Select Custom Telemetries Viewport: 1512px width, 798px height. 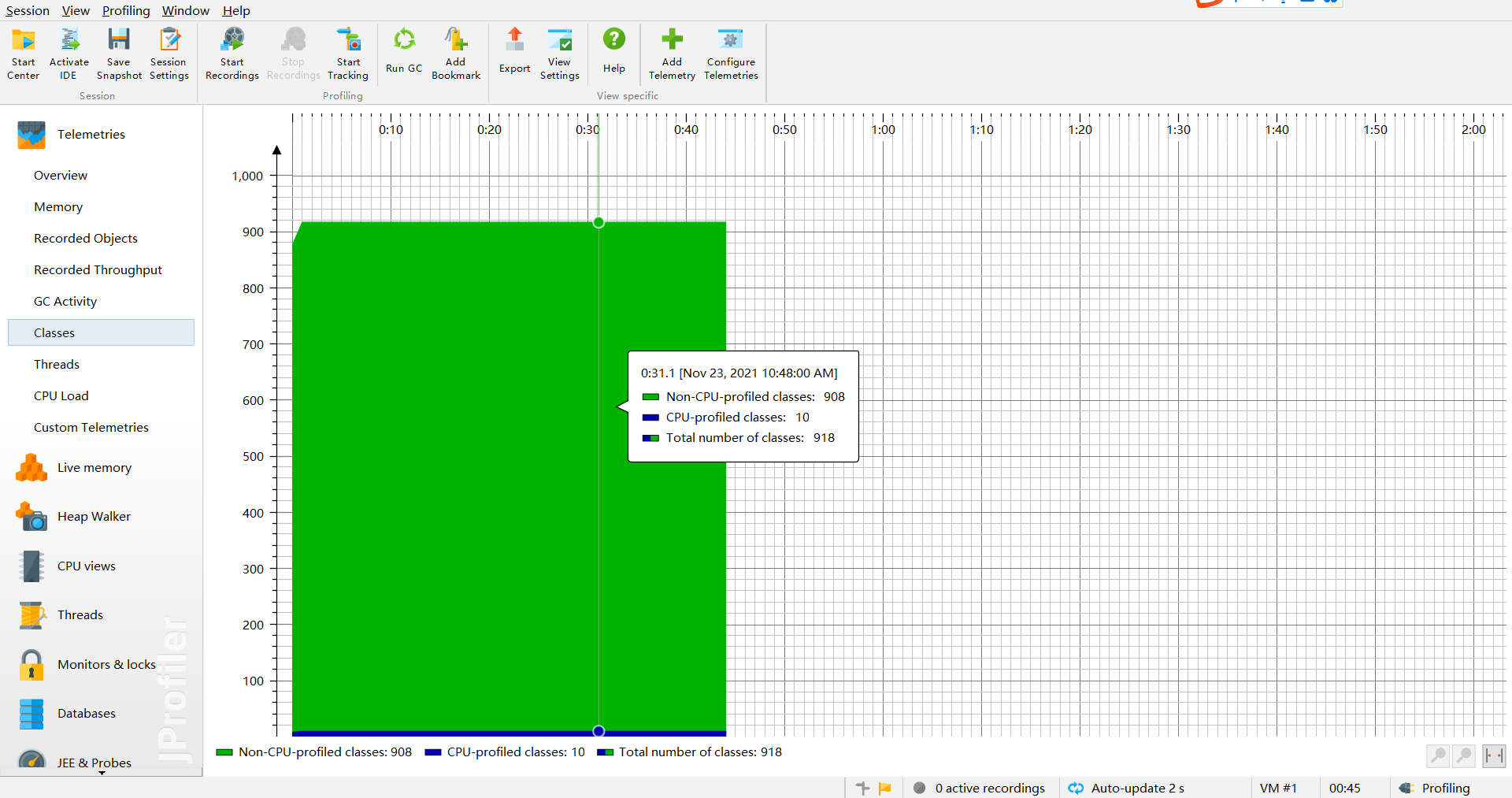[101, 427]
